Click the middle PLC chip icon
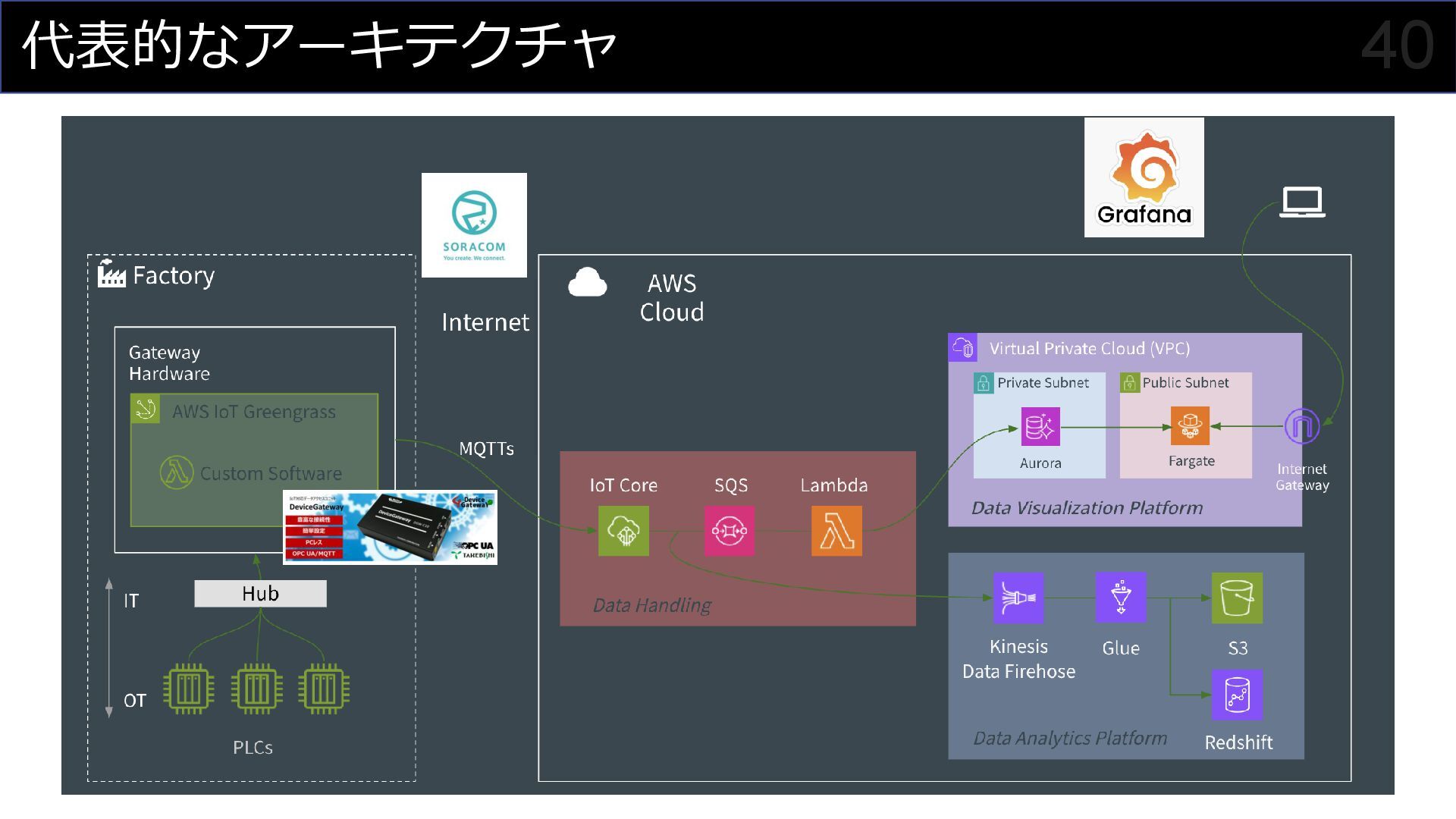The image size is (1456, 819). pyautogui.click(x=256, y=689)
